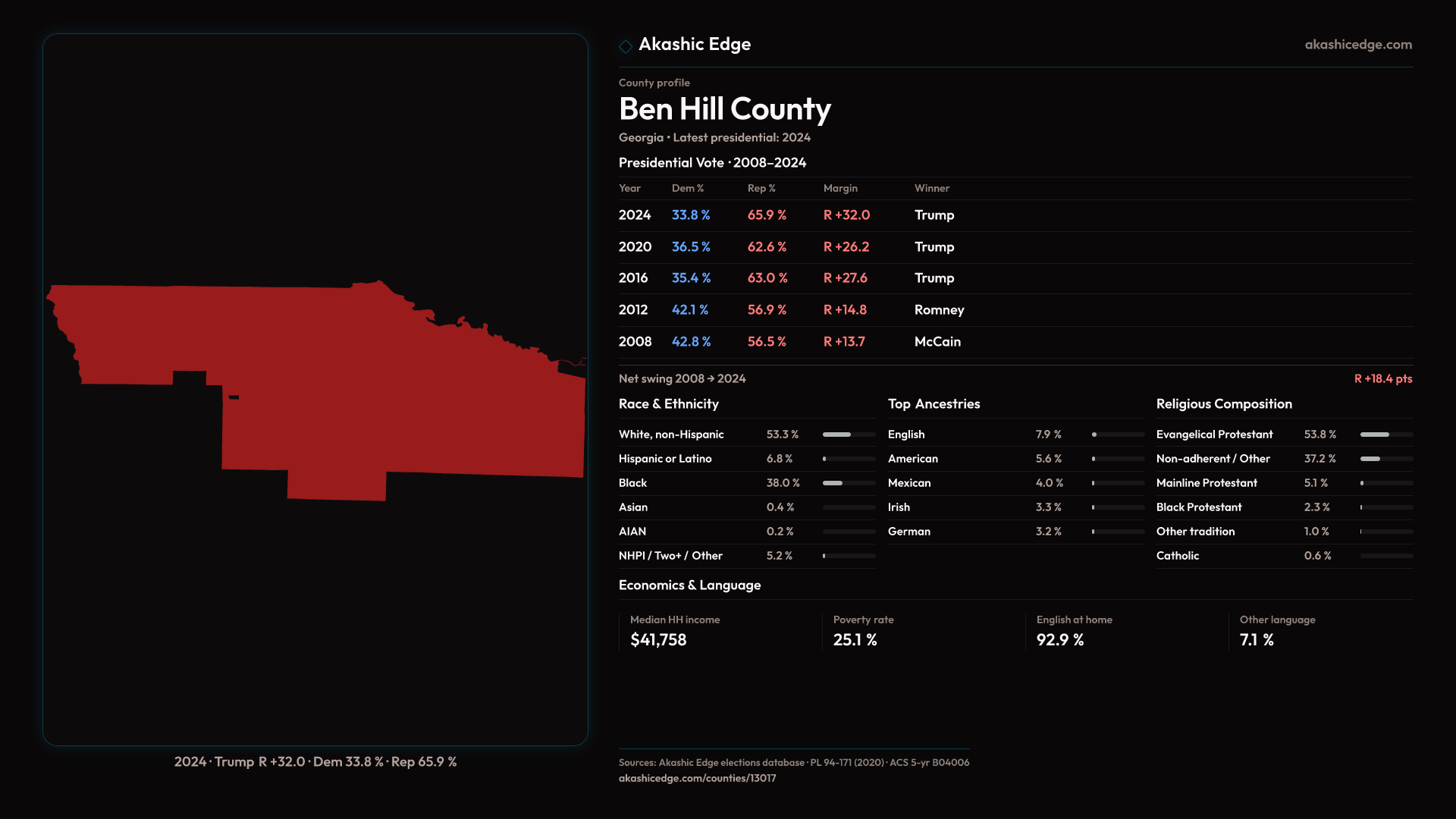Image resolution: width=1456 pixels, height=819 pixels.
Task: Click the Poverty rate 25.1 % stat
Action: pyautogui.click(x=855, y=640)
